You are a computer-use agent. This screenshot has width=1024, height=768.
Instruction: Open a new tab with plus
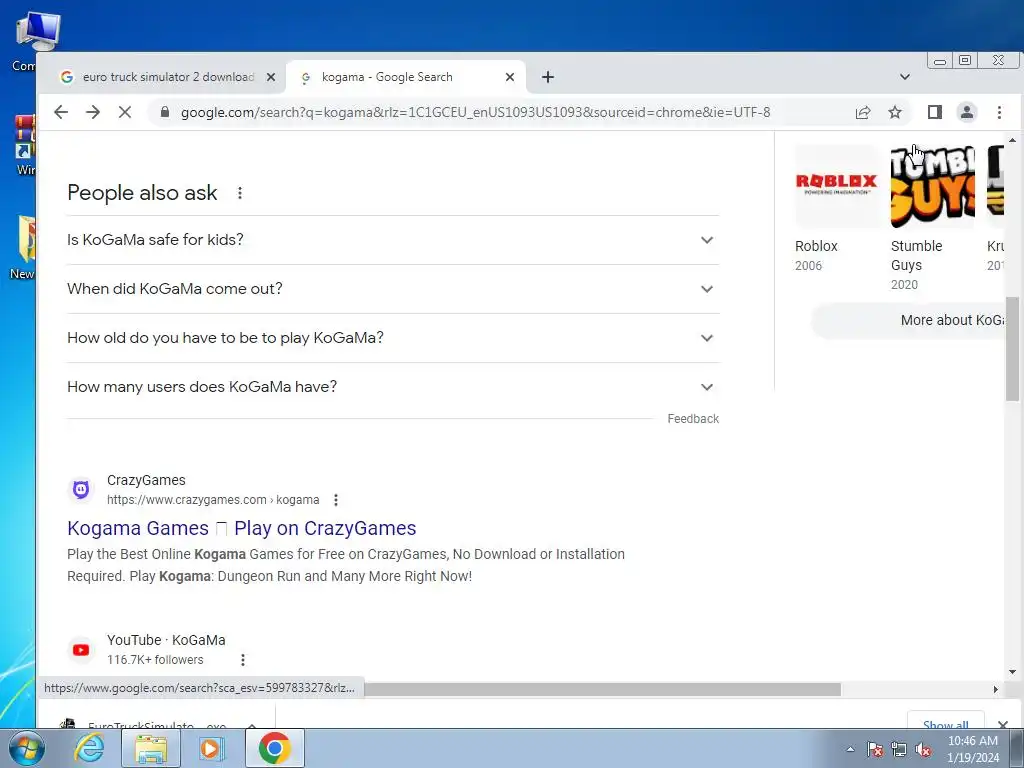(x=548, y=77)
